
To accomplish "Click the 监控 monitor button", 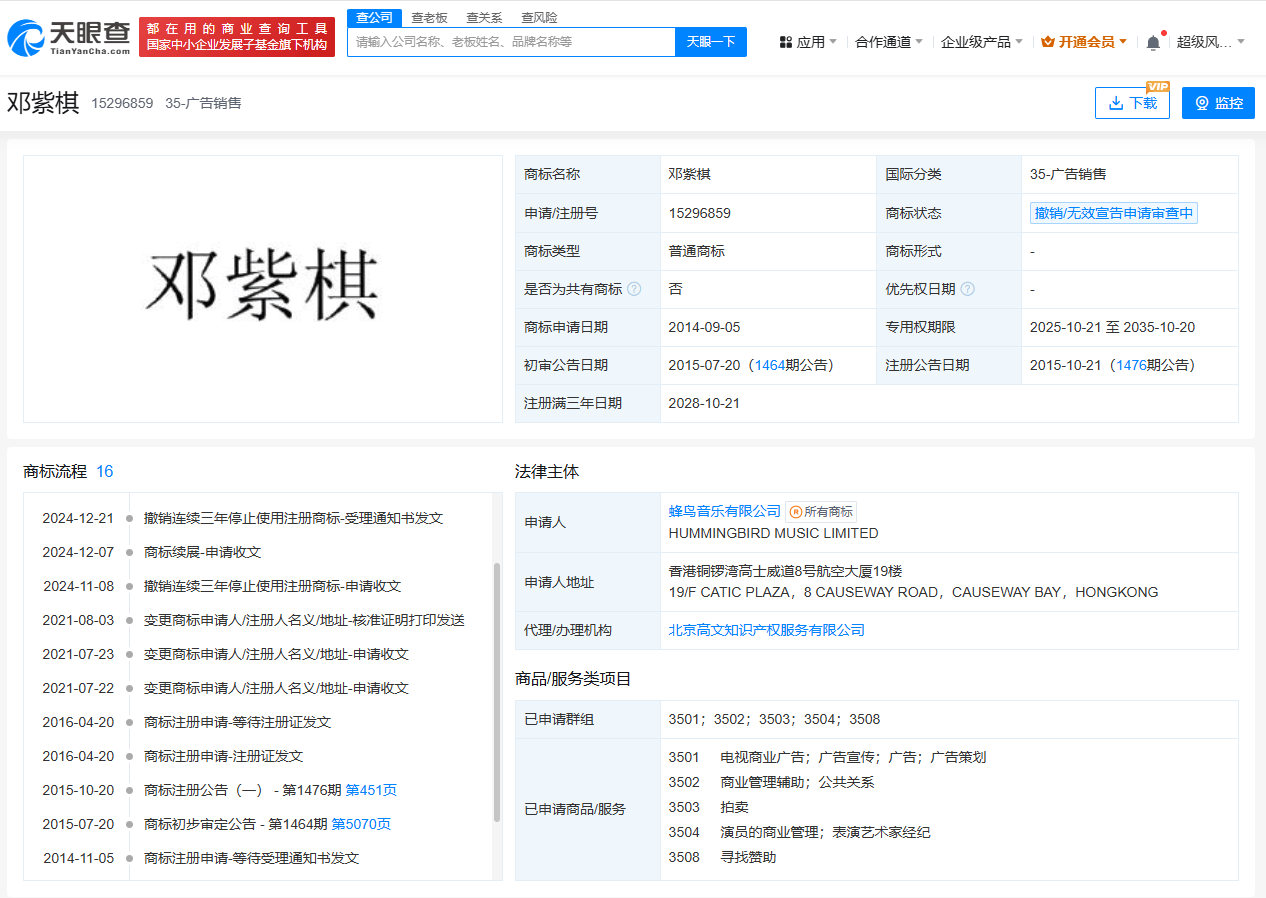I will (1218, 103).
